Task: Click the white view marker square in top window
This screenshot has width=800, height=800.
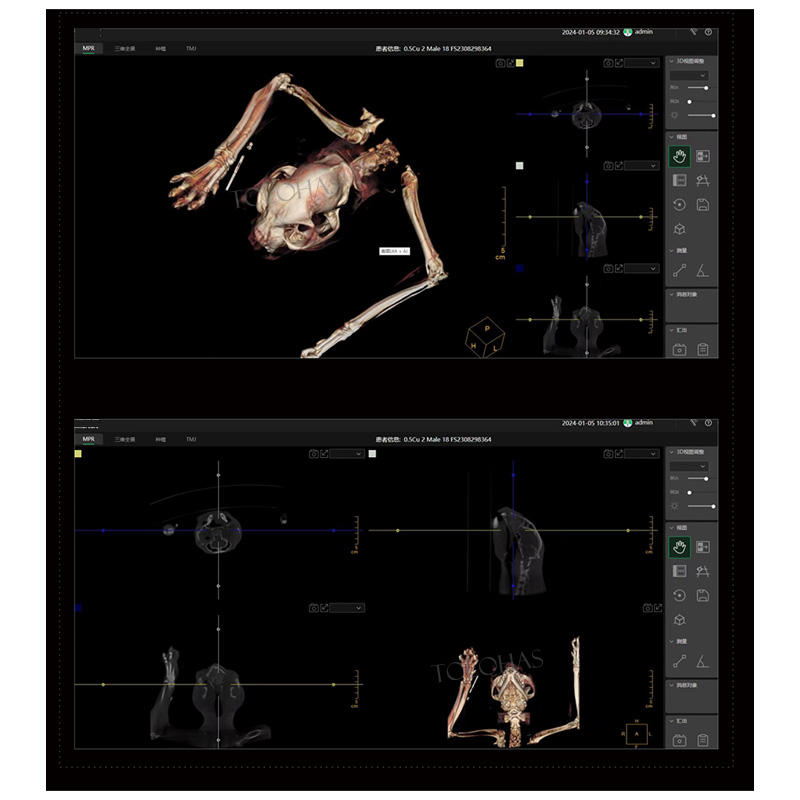Action: point(519,166)
